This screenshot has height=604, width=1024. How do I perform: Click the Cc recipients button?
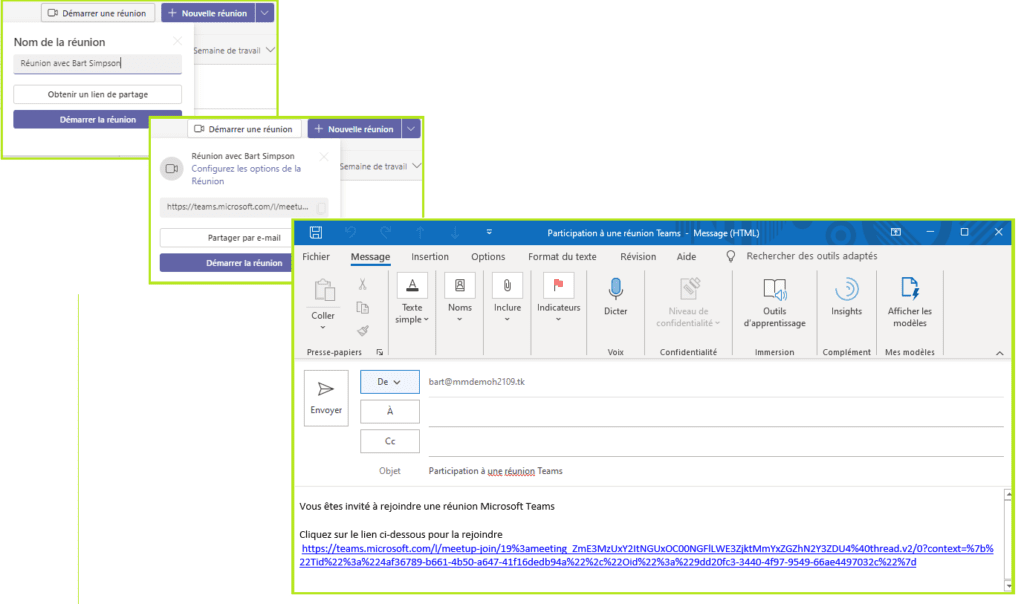click(x=390, y=441)
